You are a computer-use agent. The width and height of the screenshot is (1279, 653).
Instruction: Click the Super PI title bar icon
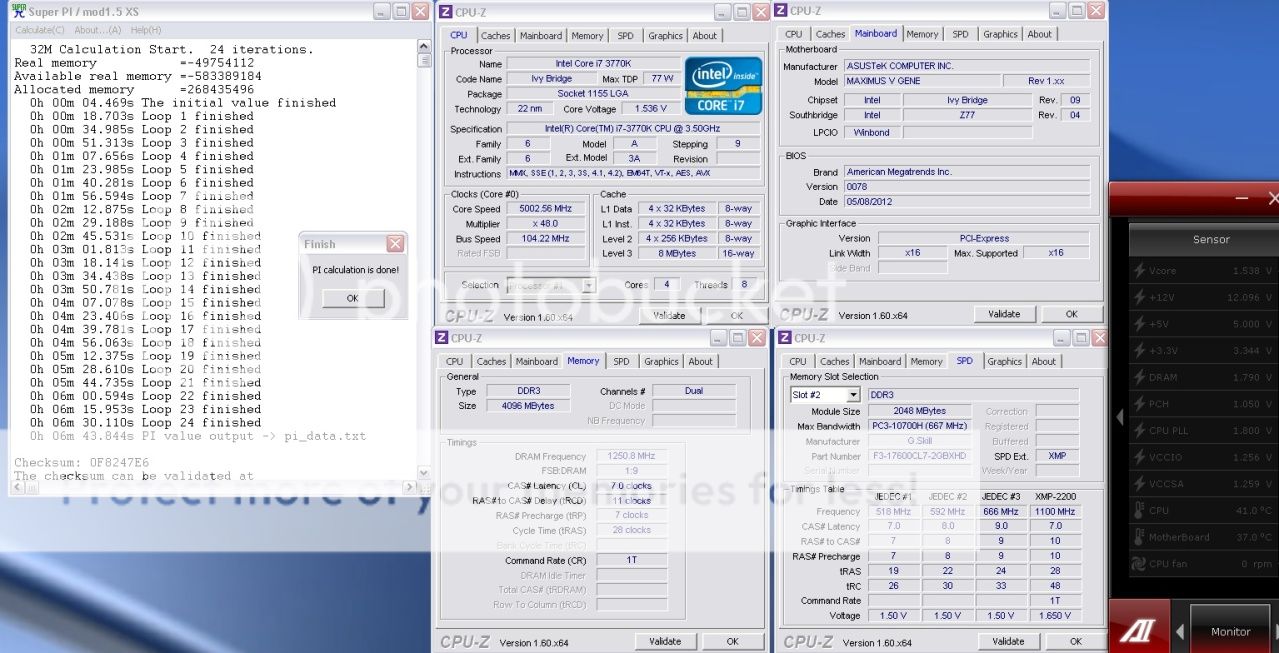click(x=16, y=11)
